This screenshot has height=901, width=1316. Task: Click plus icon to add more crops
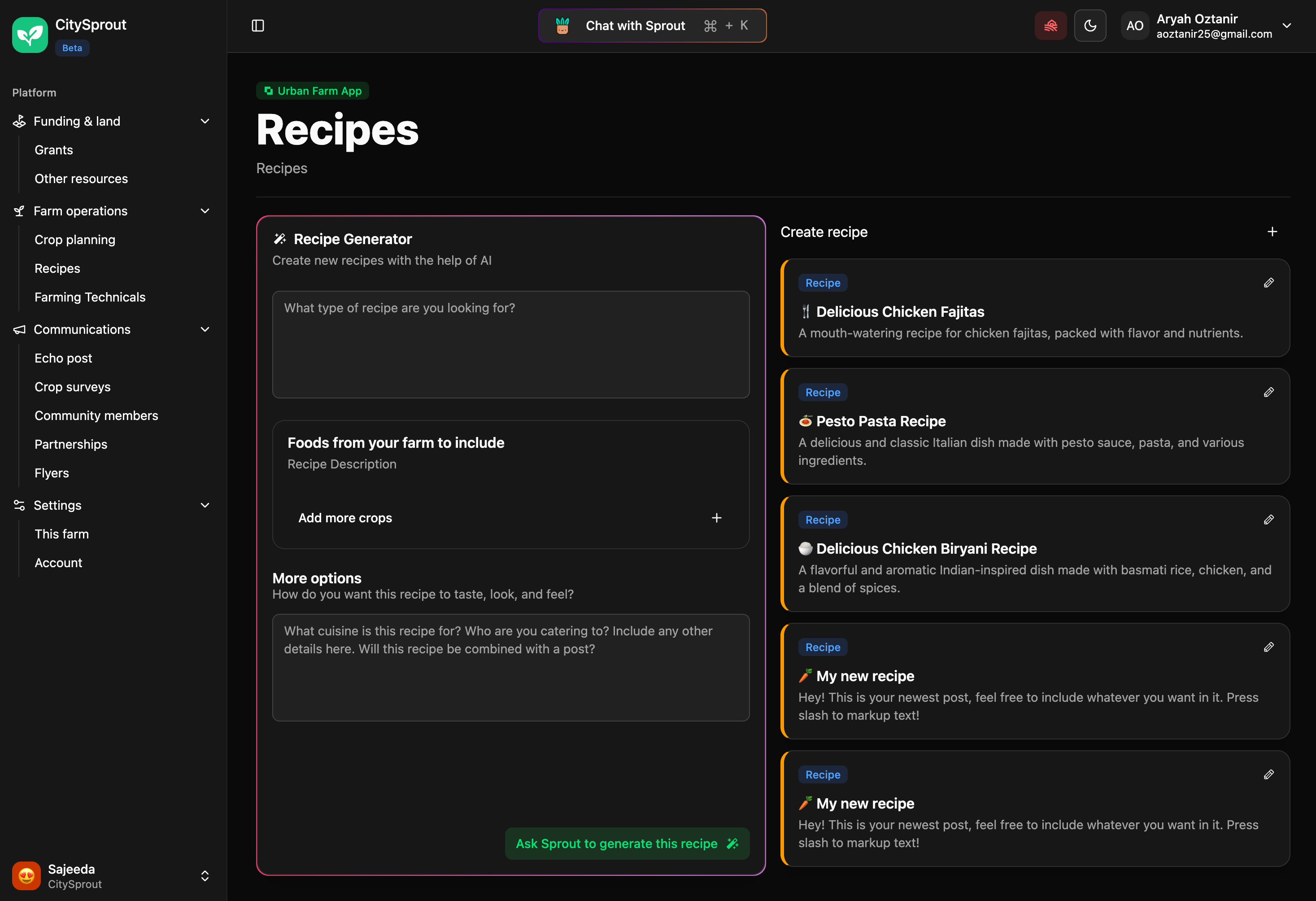pyautogui.click(x=716, y=518)
